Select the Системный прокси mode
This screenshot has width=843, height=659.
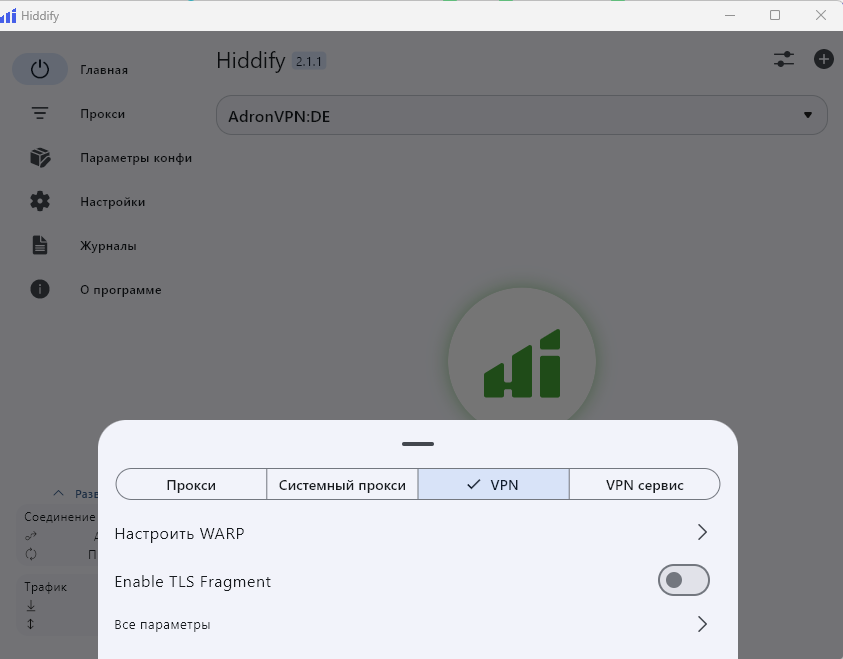pos(342,485)
